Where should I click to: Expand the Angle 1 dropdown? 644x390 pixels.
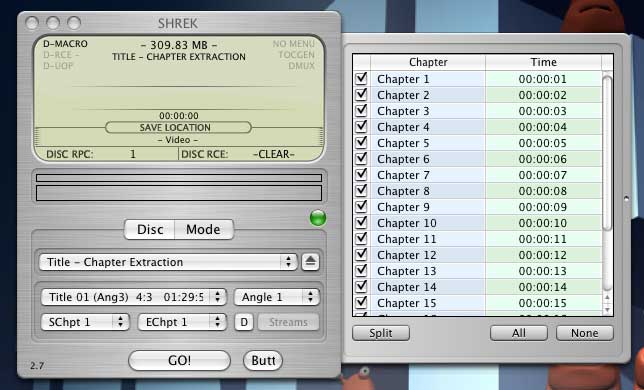tap(276, 297)
